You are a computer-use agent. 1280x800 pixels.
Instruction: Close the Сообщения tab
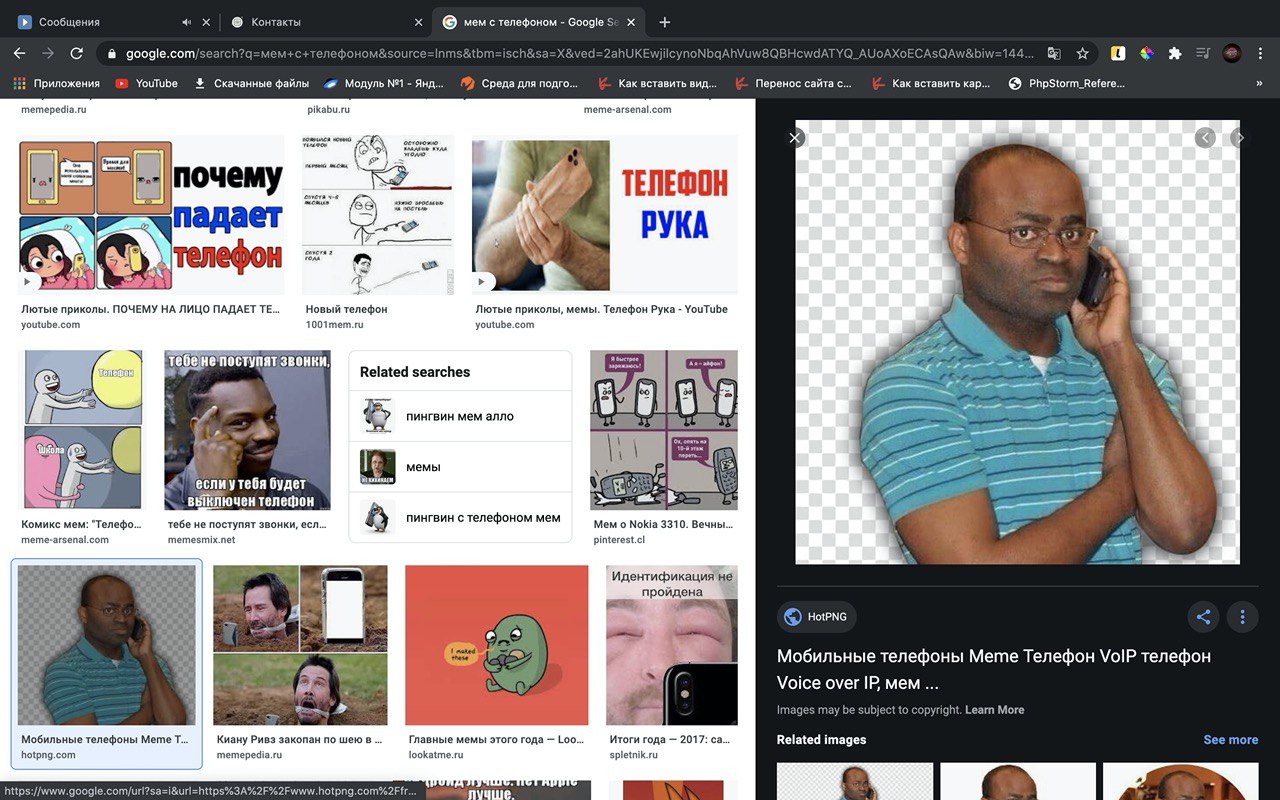pos(206,22)
